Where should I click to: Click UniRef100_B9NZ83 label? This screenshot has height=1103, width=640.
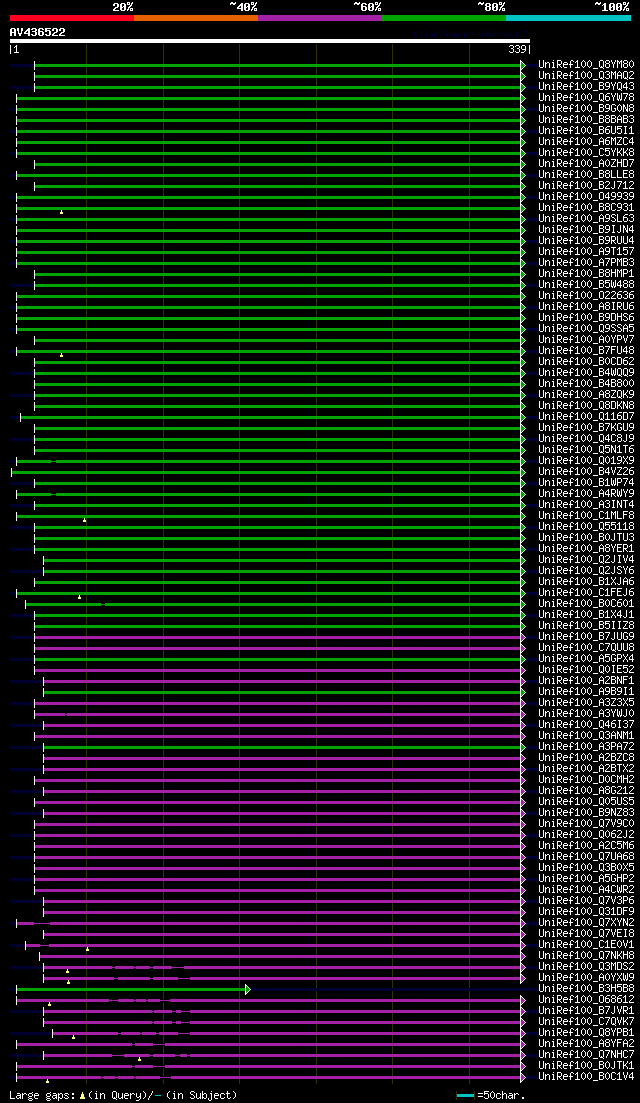[586, 813]
